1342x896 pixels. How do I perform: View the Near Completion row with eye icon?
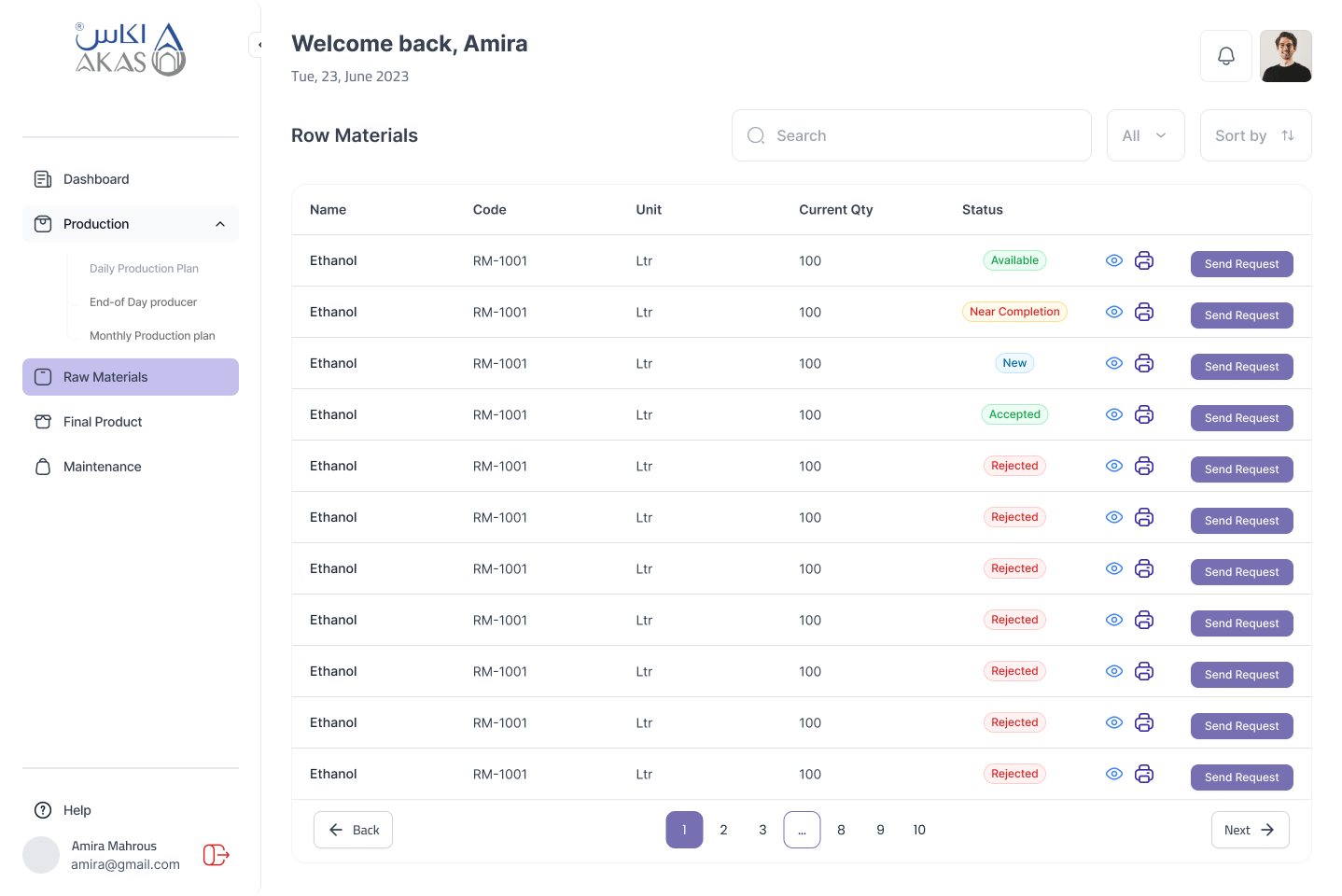tap(1114, 312)
